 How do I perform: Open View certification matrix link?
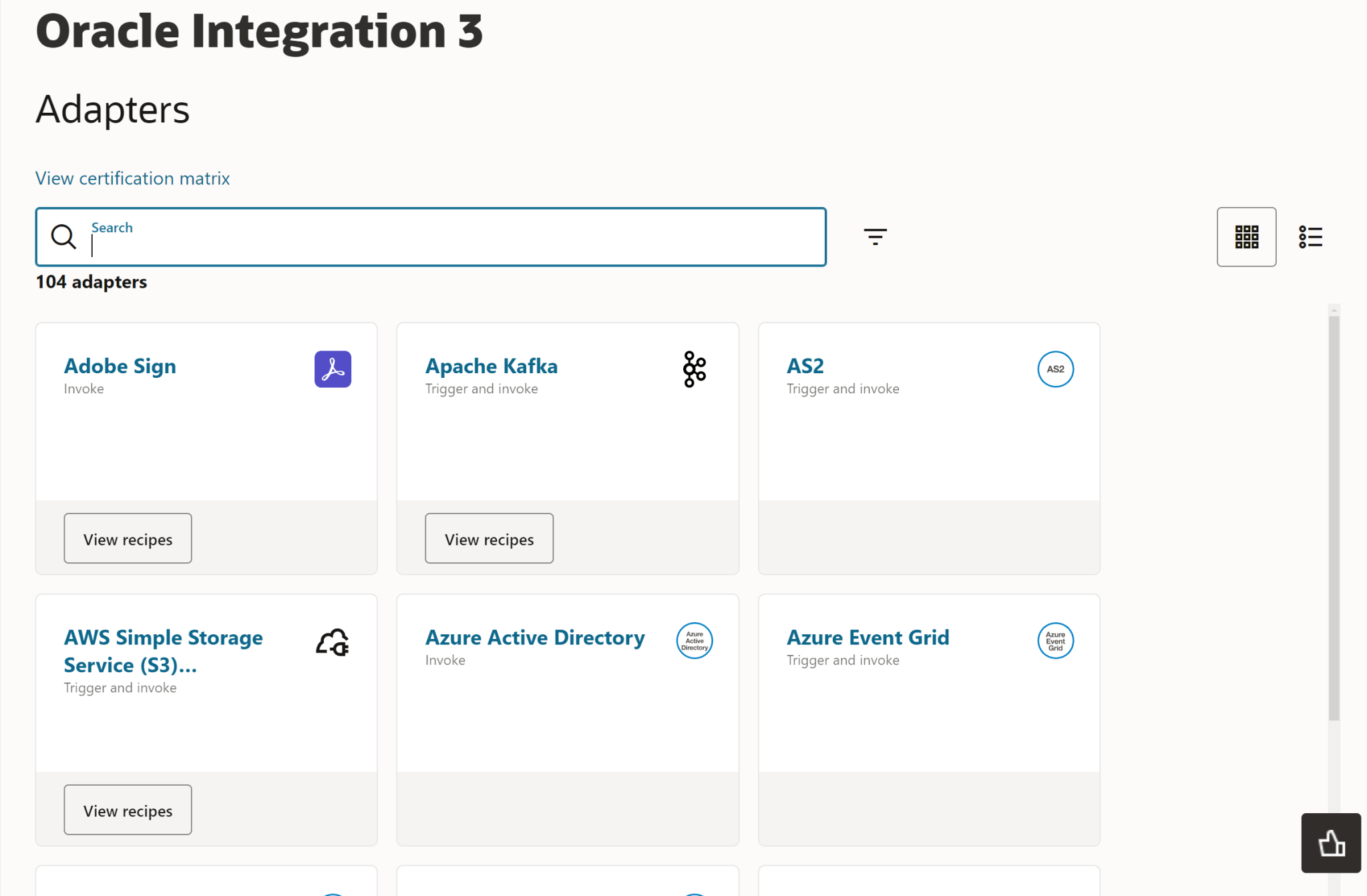[x=132, y=178]
